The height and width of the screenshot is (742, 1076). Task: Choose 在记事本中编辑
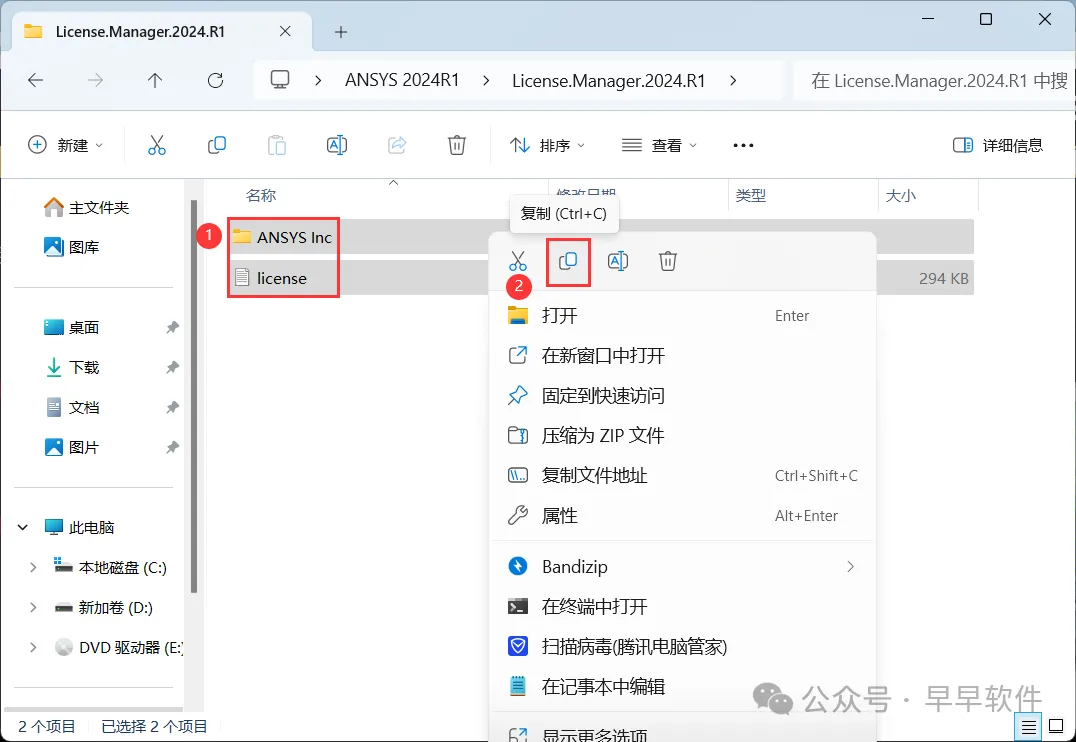683,686
